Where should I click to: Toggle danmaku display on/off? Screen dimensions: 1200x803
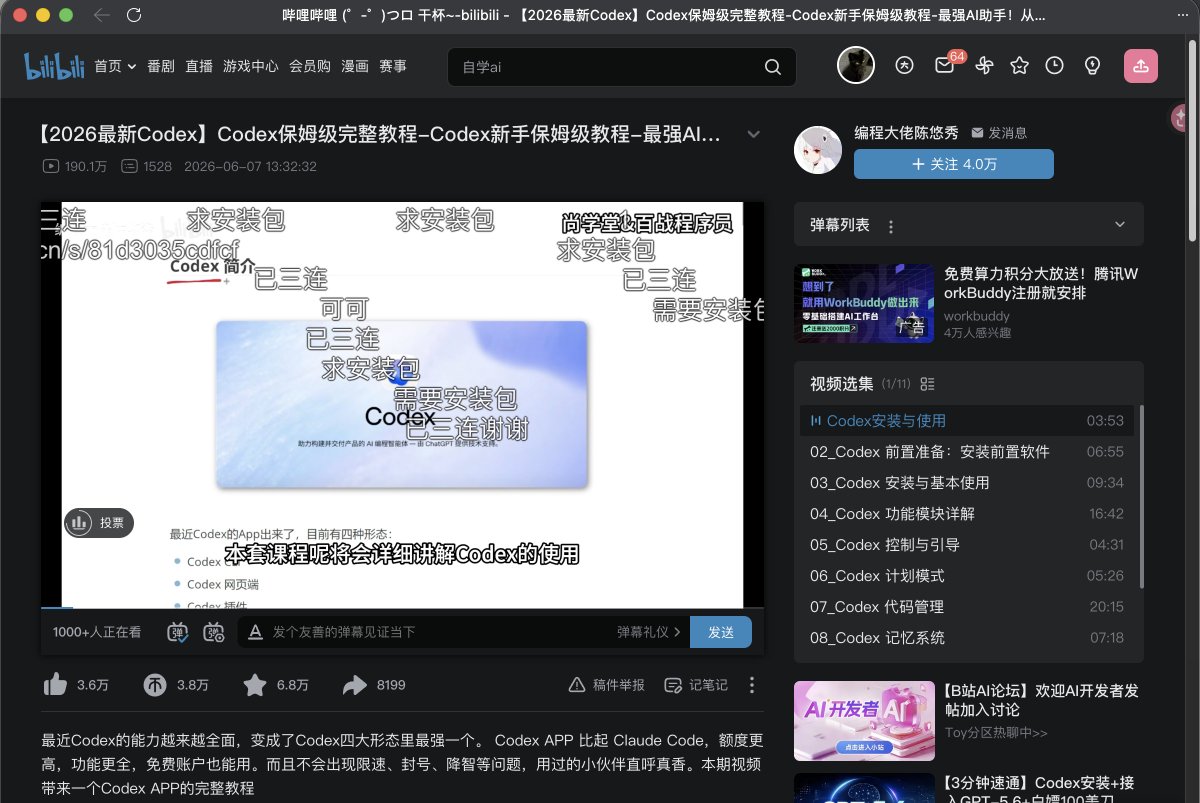178,632
